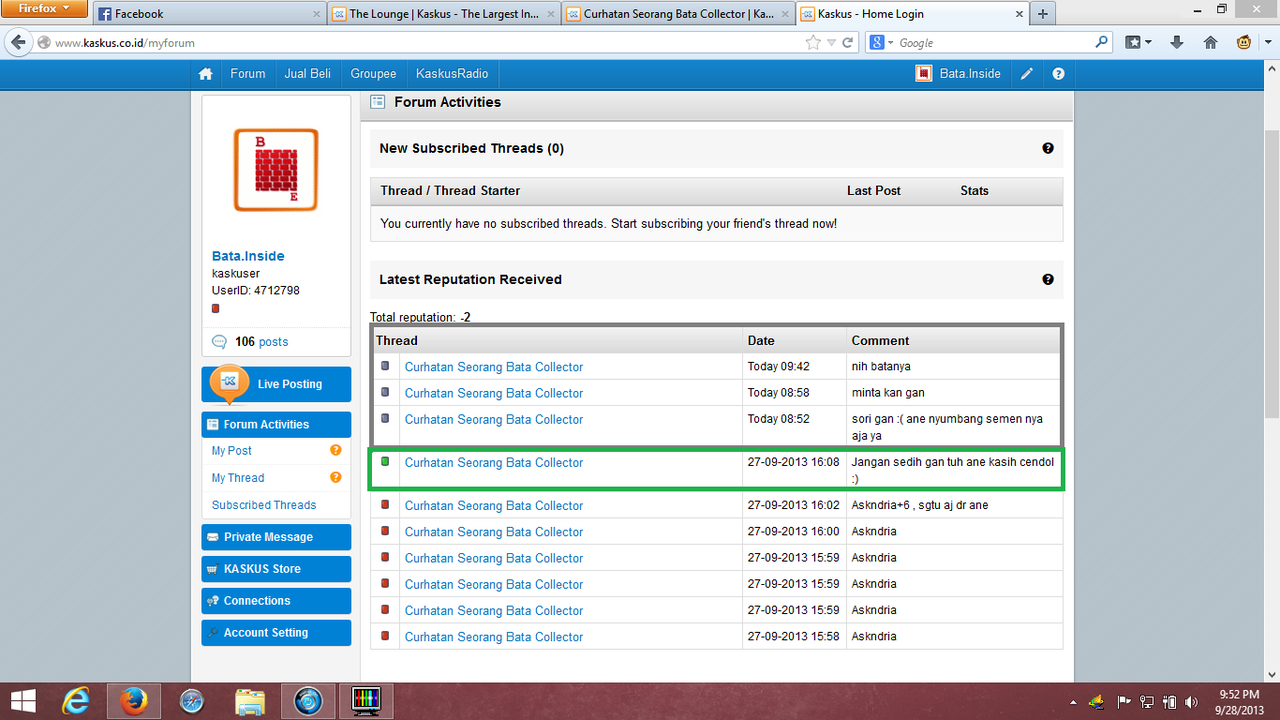This screenshot has height=720, width=1280.
Task: Open thread link in the 'minta kan gan' row
Action: (x=494, y=393)
